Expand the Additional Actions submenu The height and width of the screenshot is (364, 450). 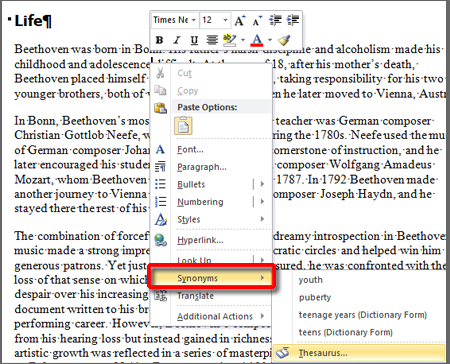(212, 316)
